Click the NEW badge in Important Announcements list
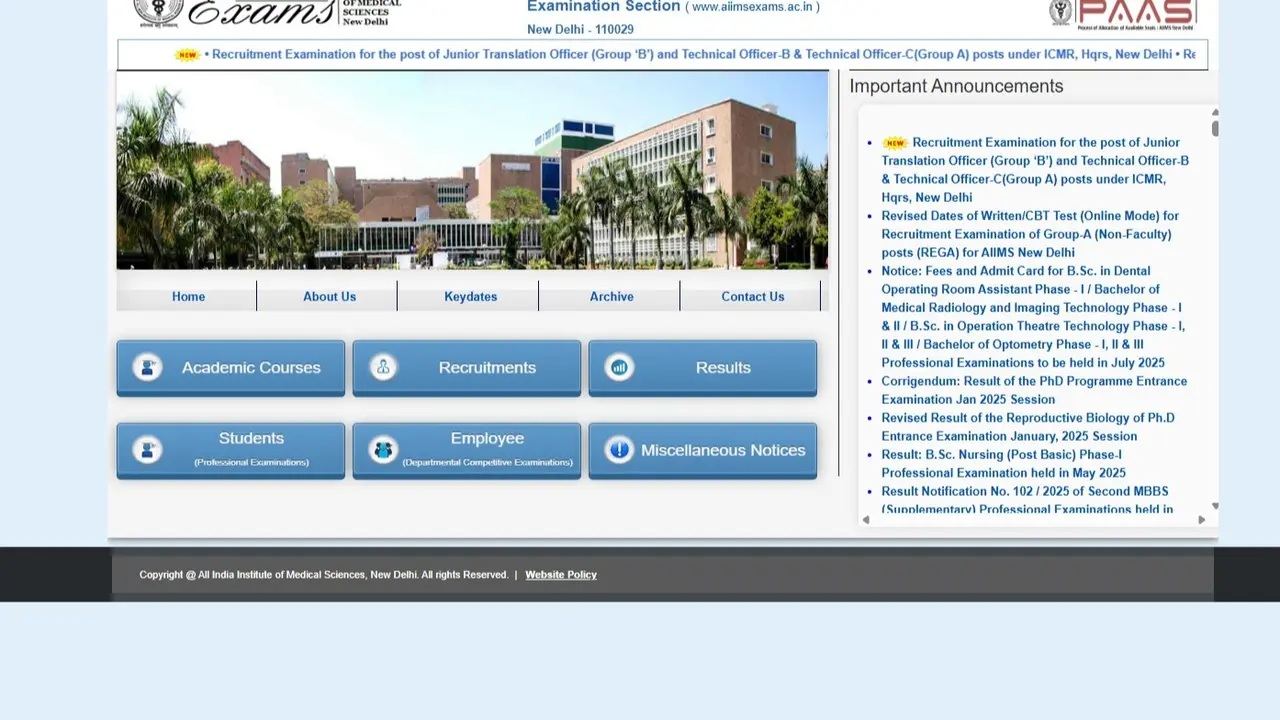1280x720 pixels. click(895, 142)
